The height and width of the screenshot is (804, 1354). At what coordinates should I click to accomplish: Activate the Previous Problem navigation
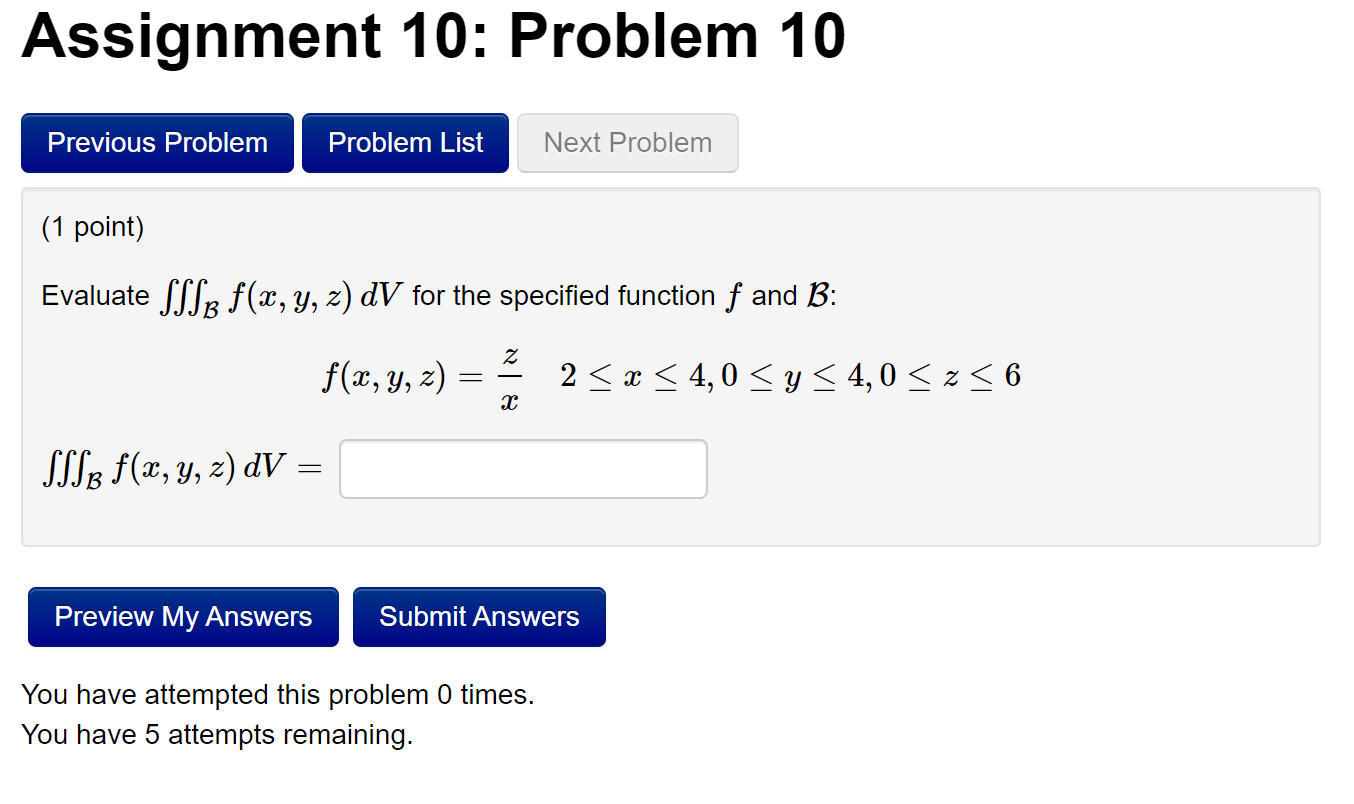point(156,142)
